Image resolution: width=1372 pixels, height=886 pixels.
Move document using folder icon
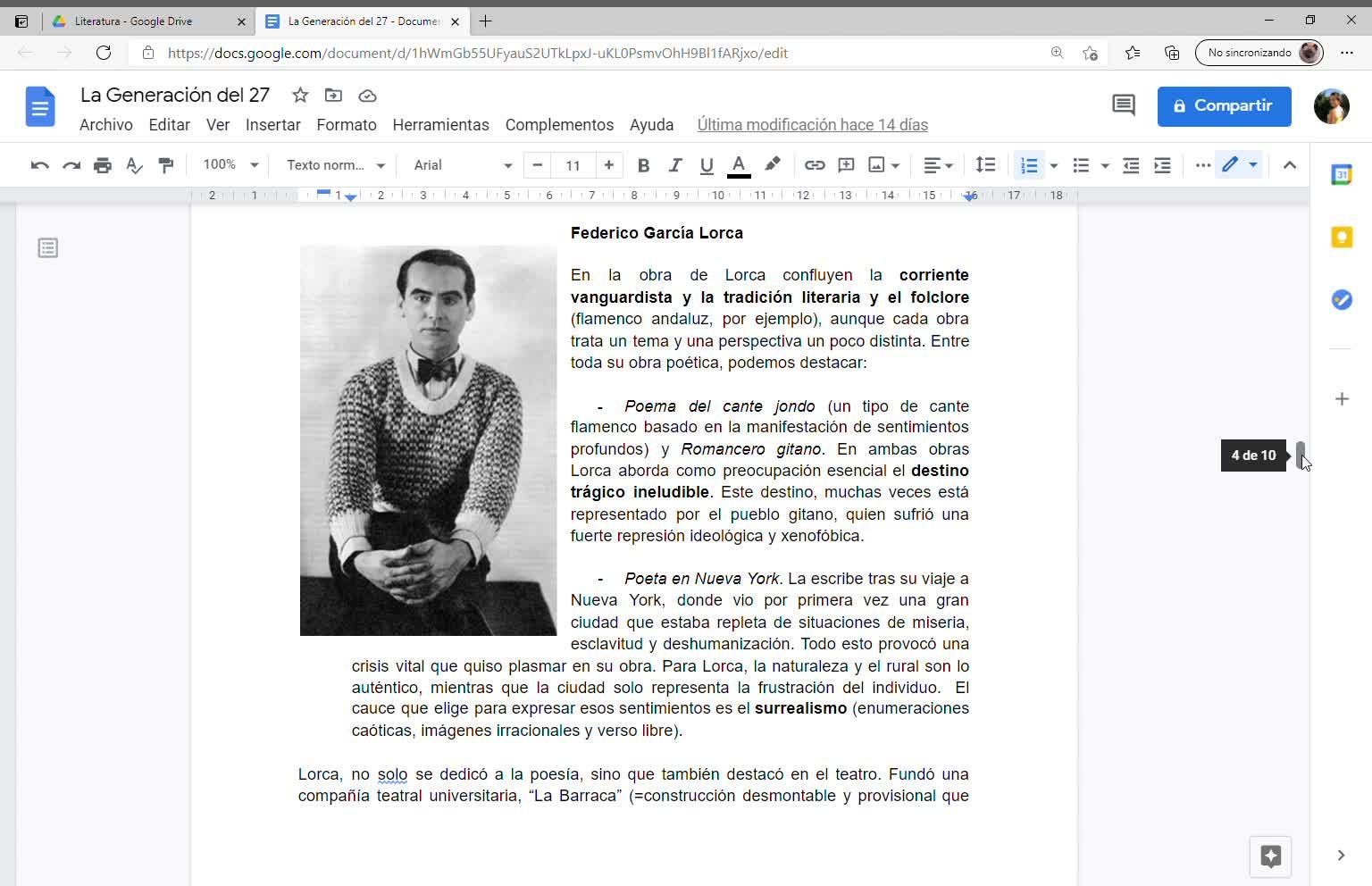[333, 96]
